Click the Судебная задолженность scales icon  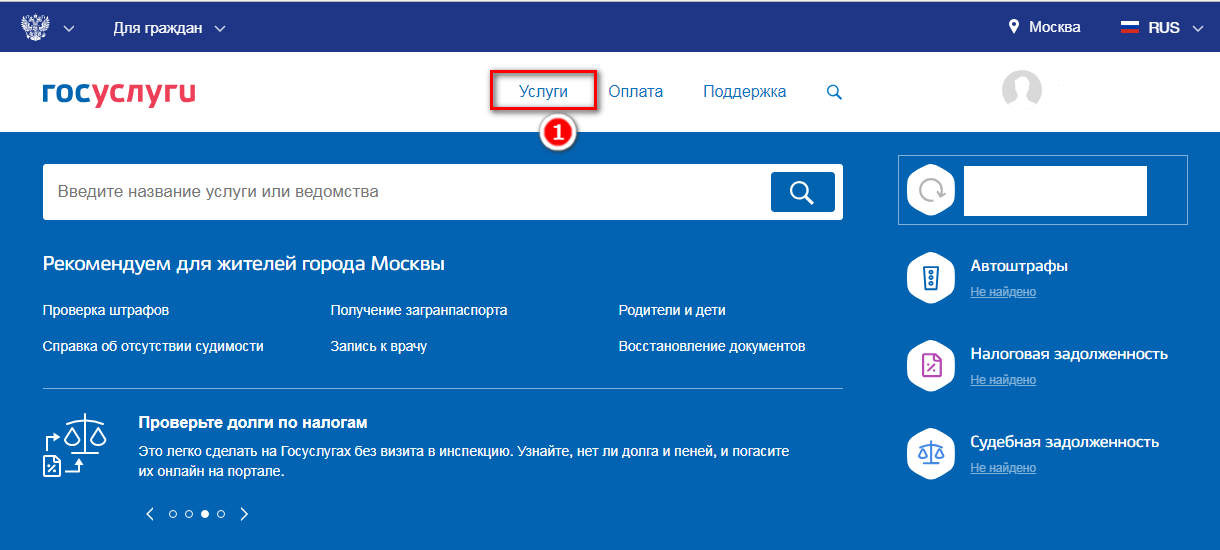point(931,453)
